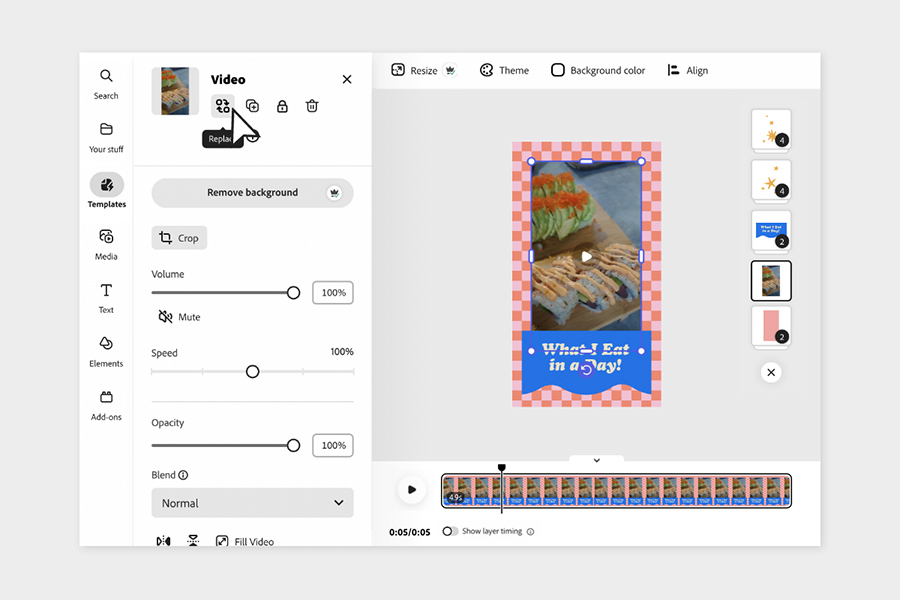Screen dimensions: 900x600
Task: Open the Media panel in sidebar
Action: coord(106,244)
